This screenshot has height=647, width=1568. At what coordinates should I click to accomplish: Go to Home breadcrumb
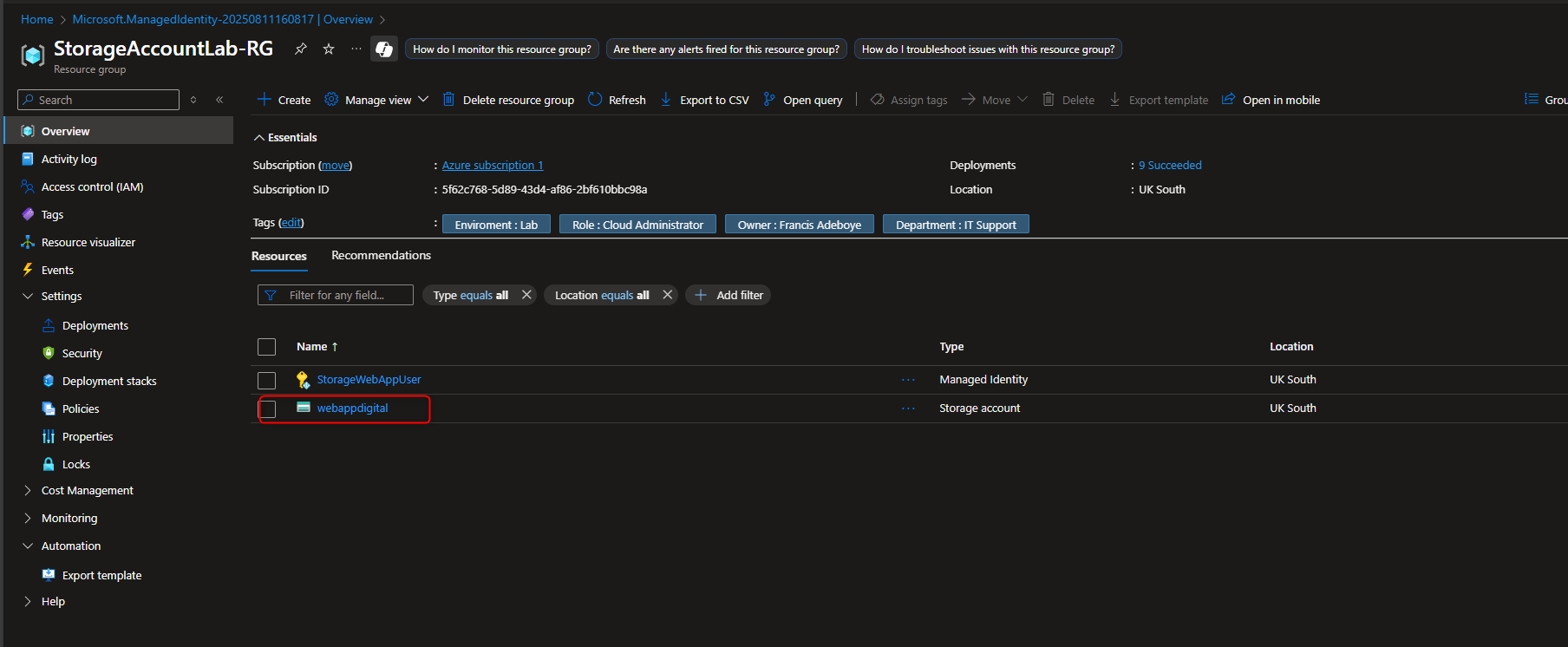(x=37, y=19)
